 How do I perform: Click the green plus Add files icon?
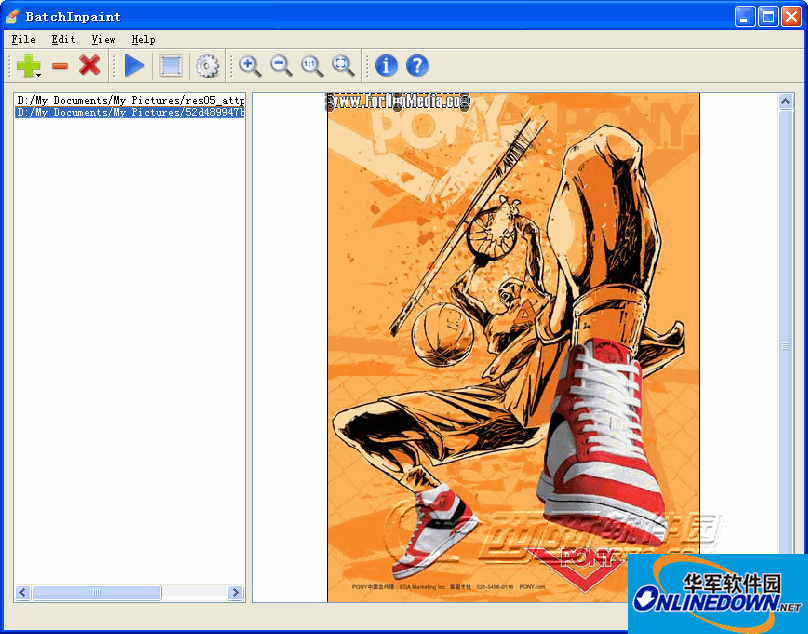28,65
